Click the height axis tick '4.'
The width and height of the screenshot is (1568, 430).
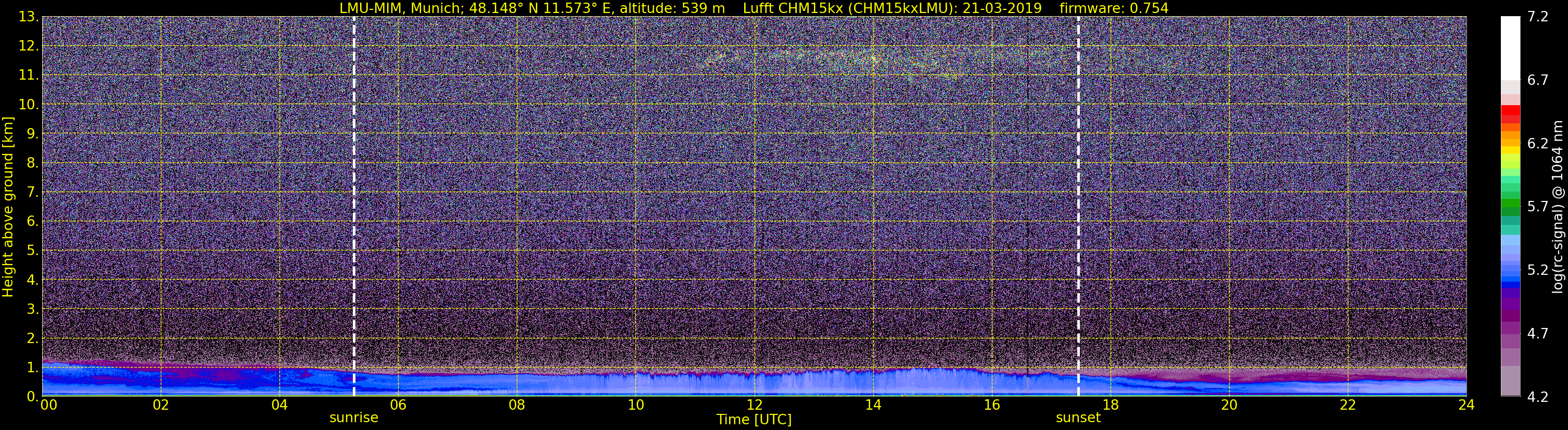pos(32,280)
